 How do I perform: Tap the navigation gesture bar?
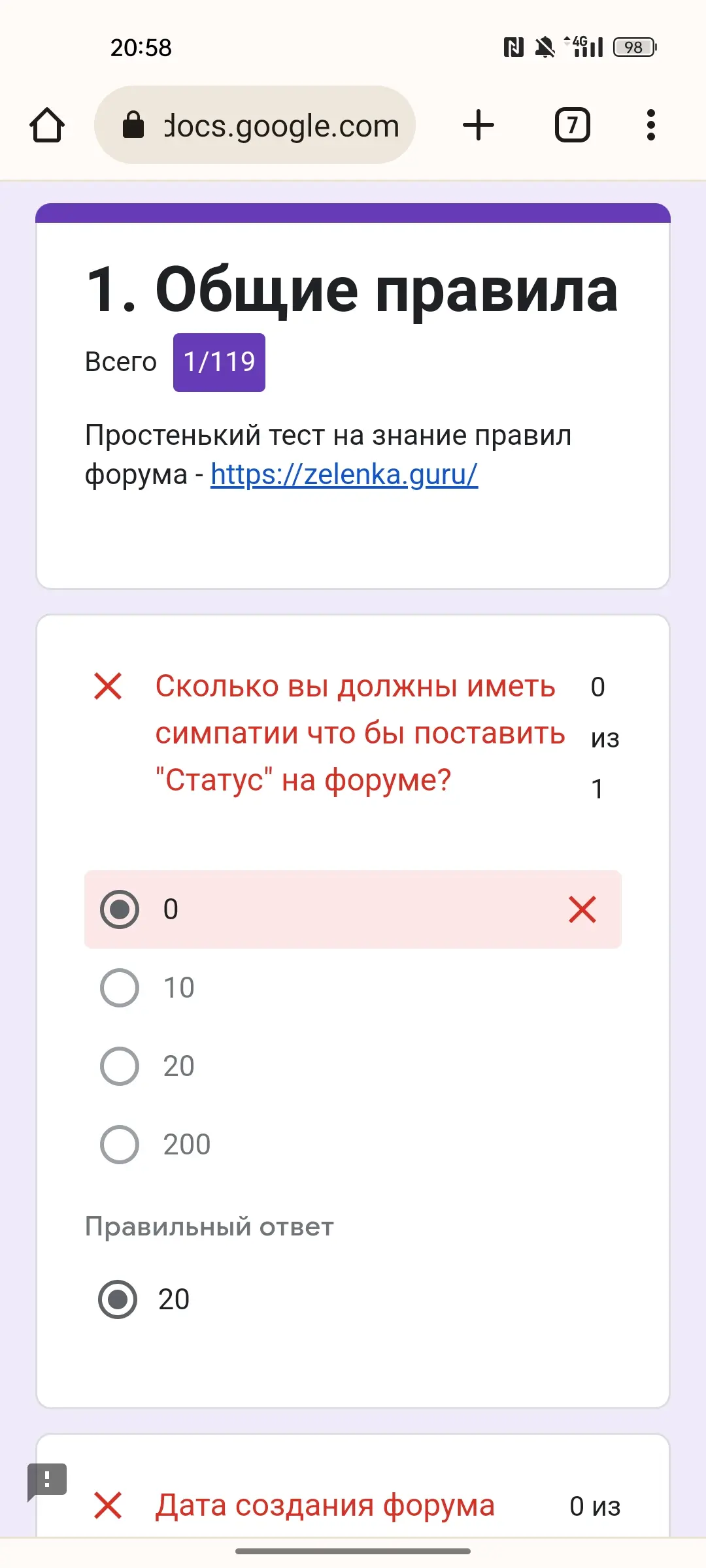coord(353,1551)
